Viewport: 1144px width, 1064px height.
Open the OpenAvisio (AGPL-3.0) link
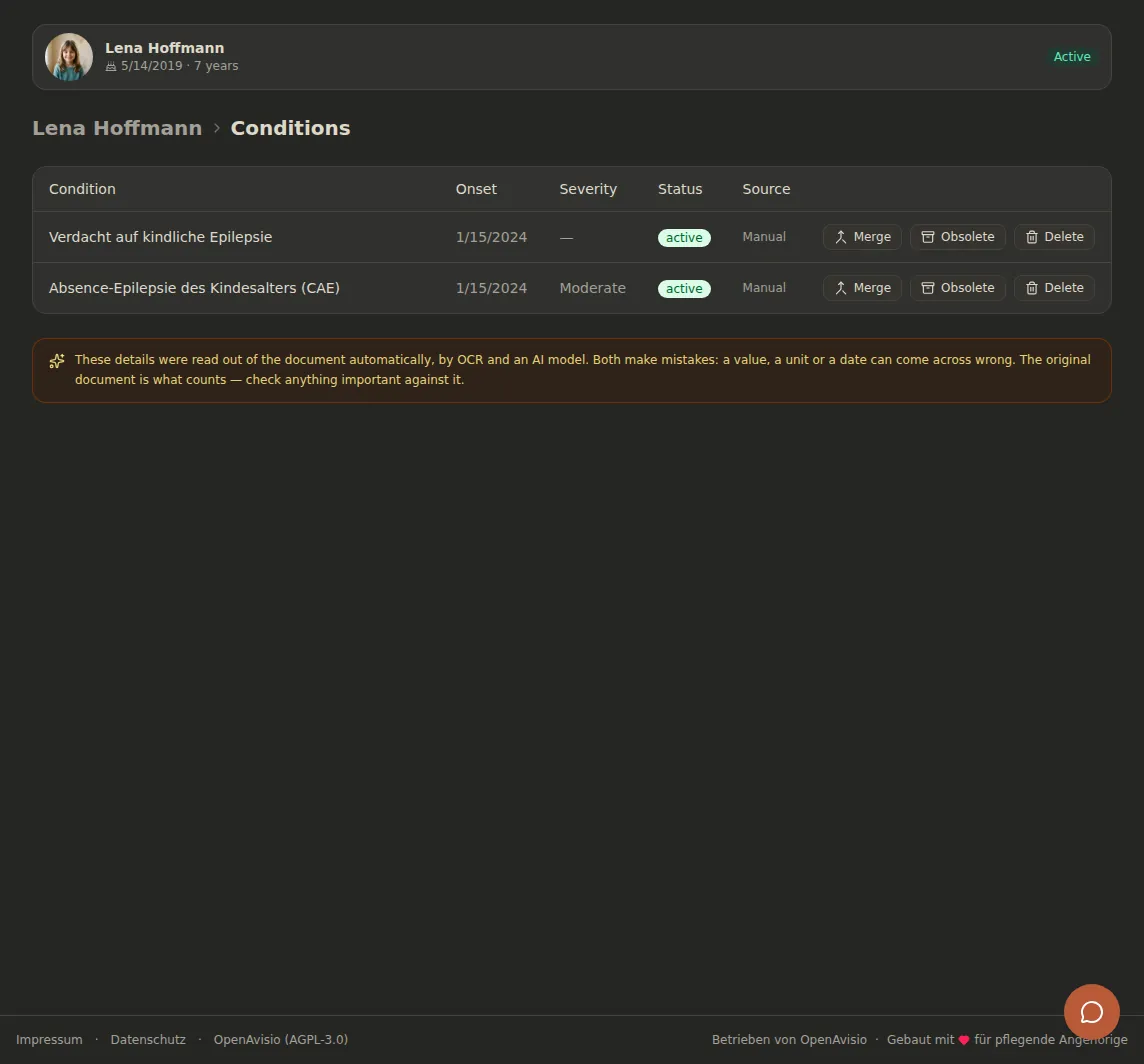point(281,1039)
